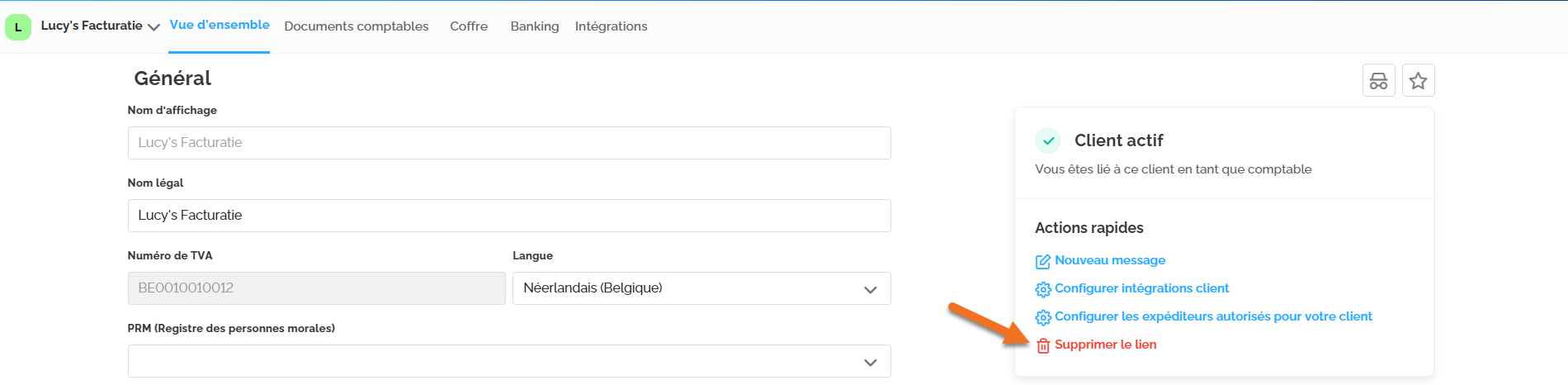The width and height of the screenshot is (1568, 385).
Task: Switch to the Documents comptables tab
Action: pyautogui.click(x=357, y=26)
